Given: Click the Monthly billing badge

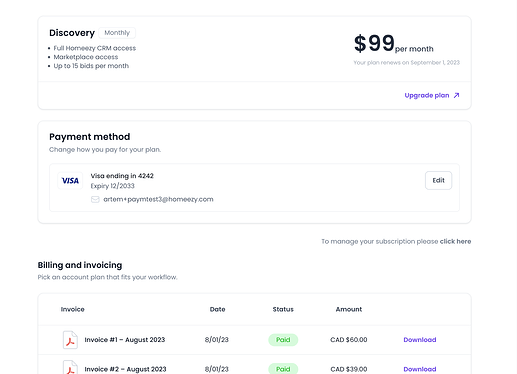Looking at the screenshot, I should (117, 33).
